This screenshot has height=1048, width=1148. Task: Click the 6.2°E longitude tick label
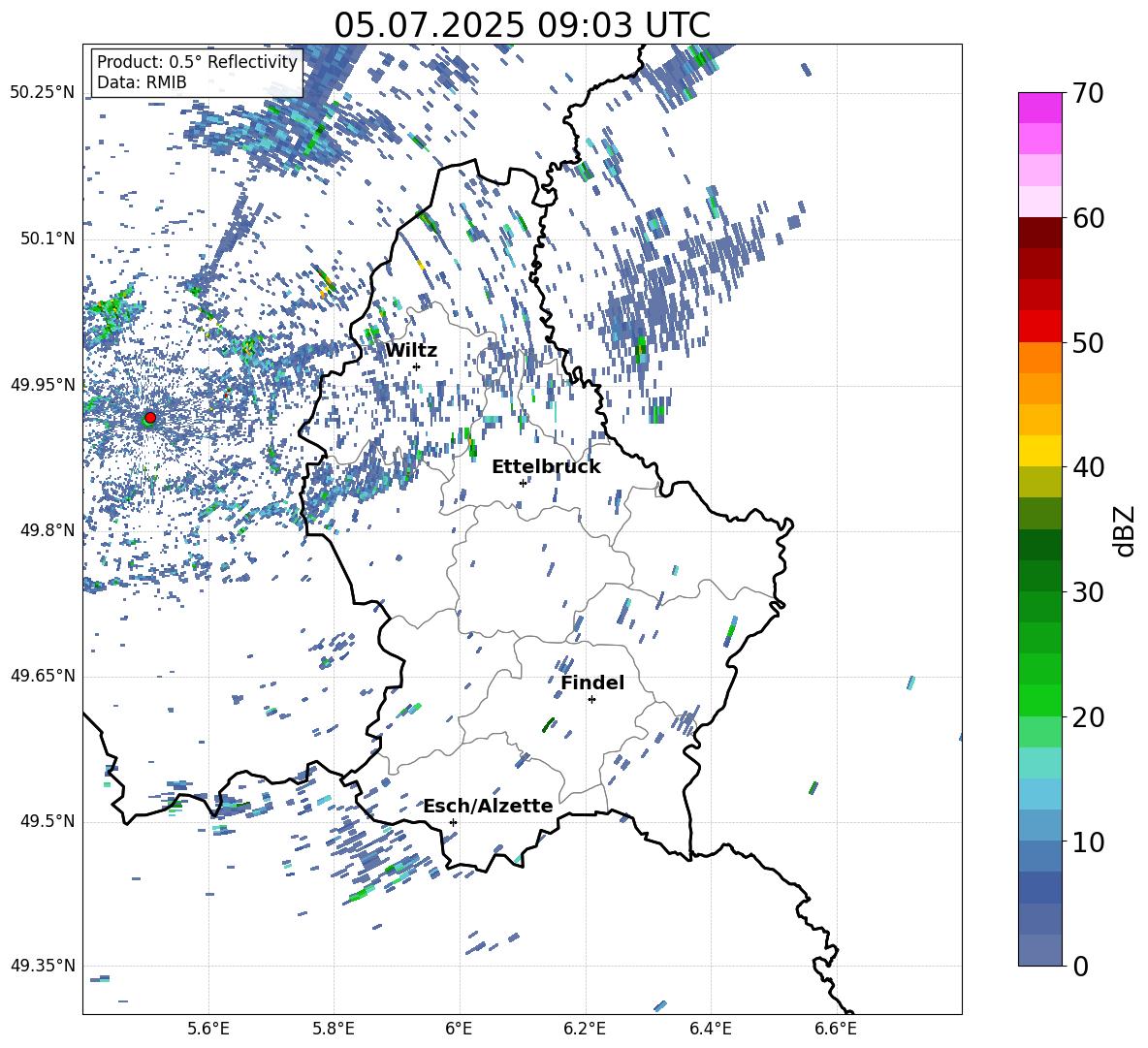point(585,1029)
